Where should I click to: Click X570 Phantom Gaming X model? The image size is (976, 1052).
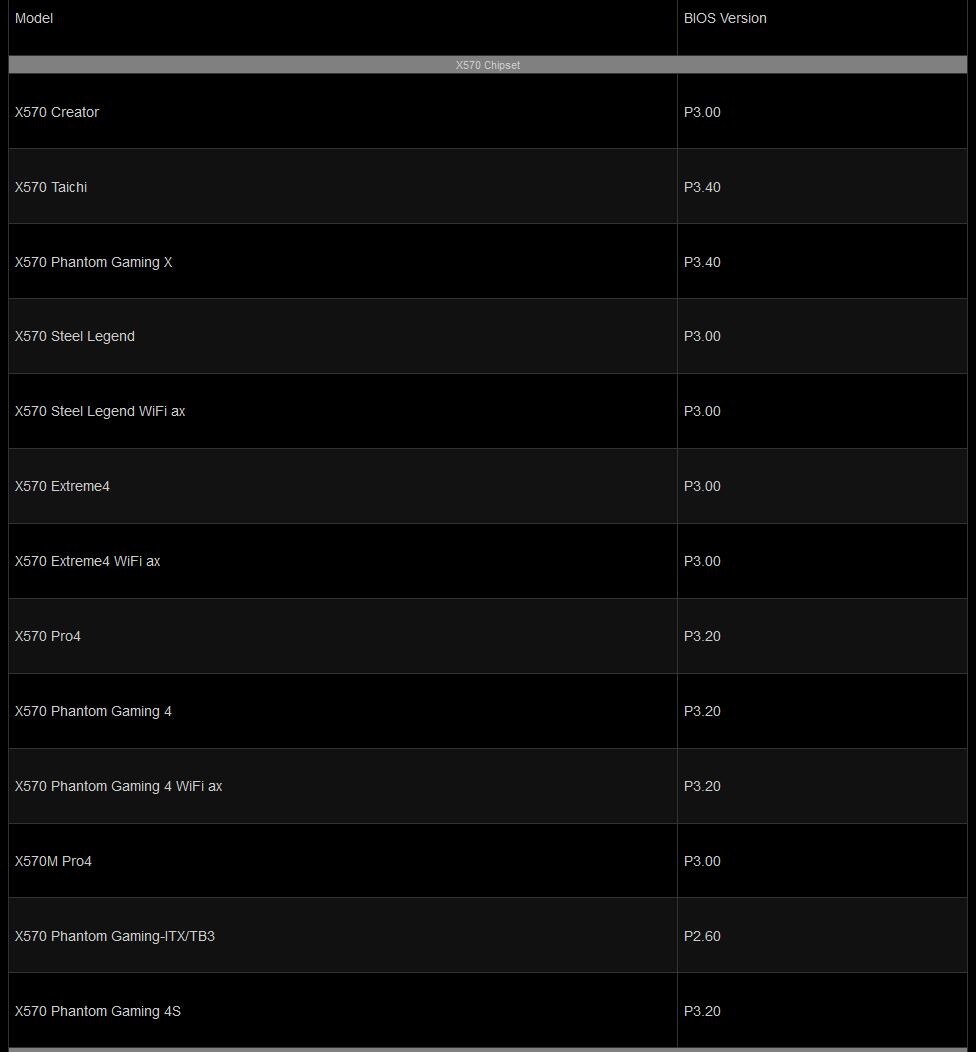93,262
